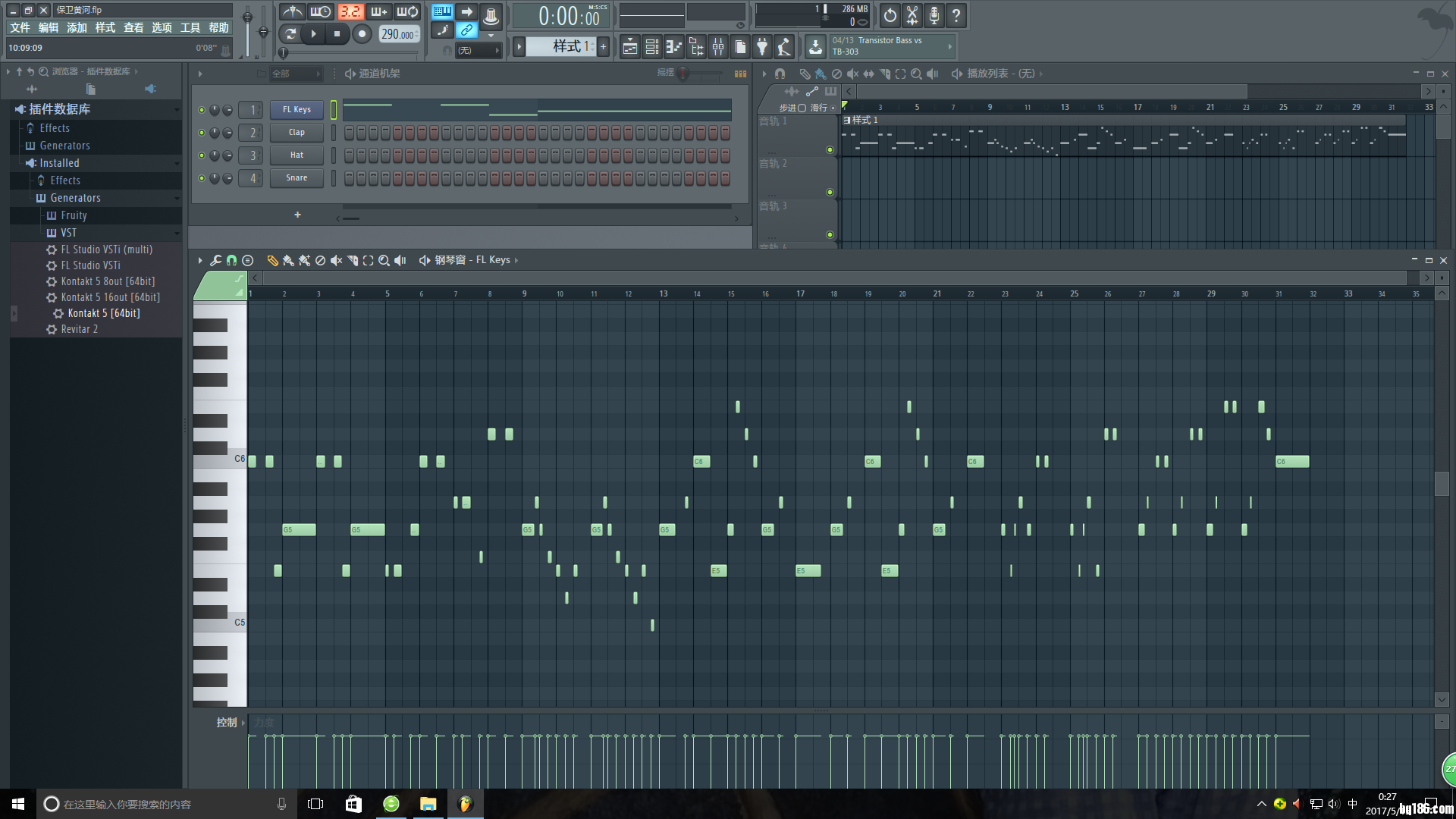
Task: Open 编辑 menu
Action: pos(49,28)
